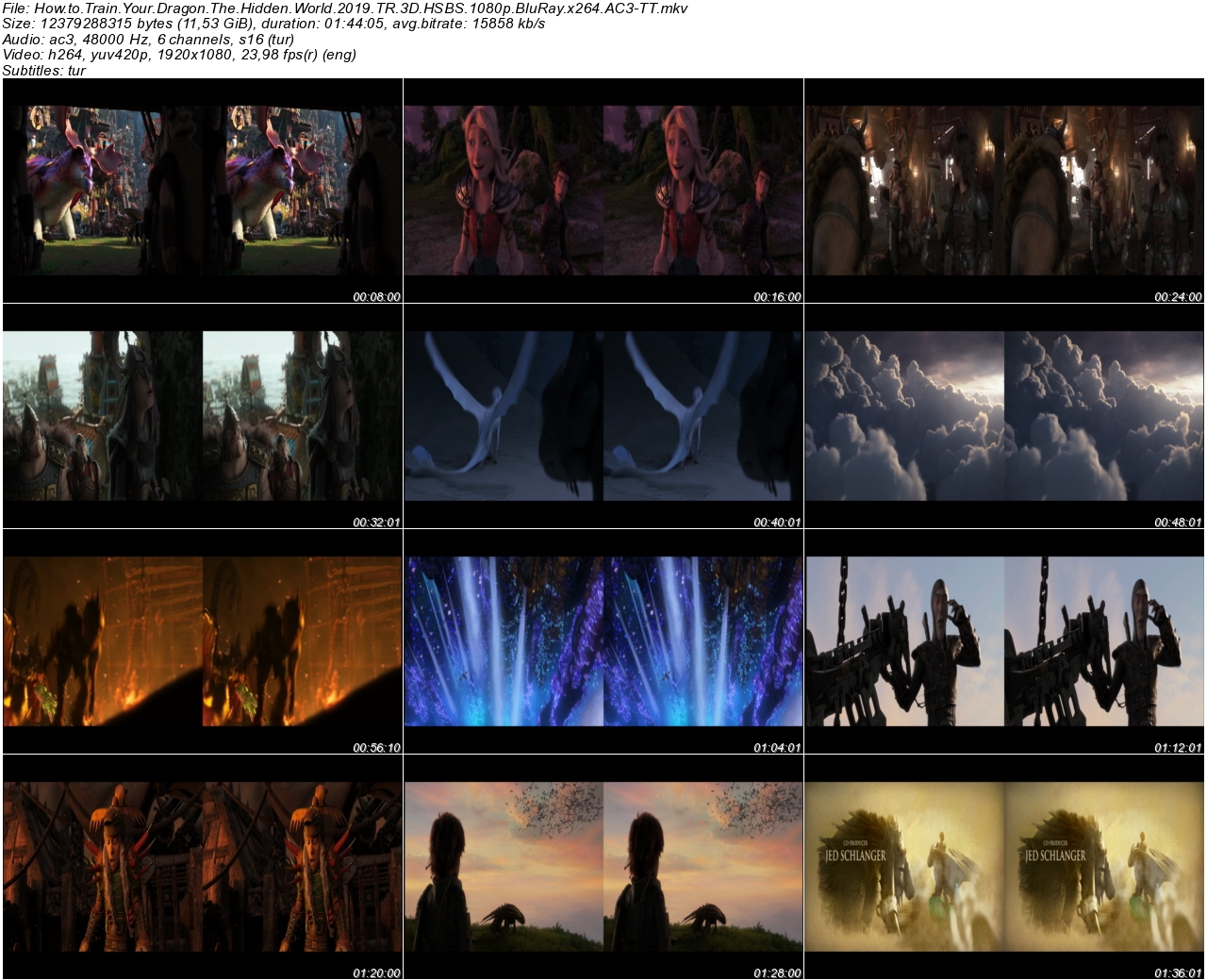
Task: Click the 00:48:01 timestamp label
Action: point(1179,522)
